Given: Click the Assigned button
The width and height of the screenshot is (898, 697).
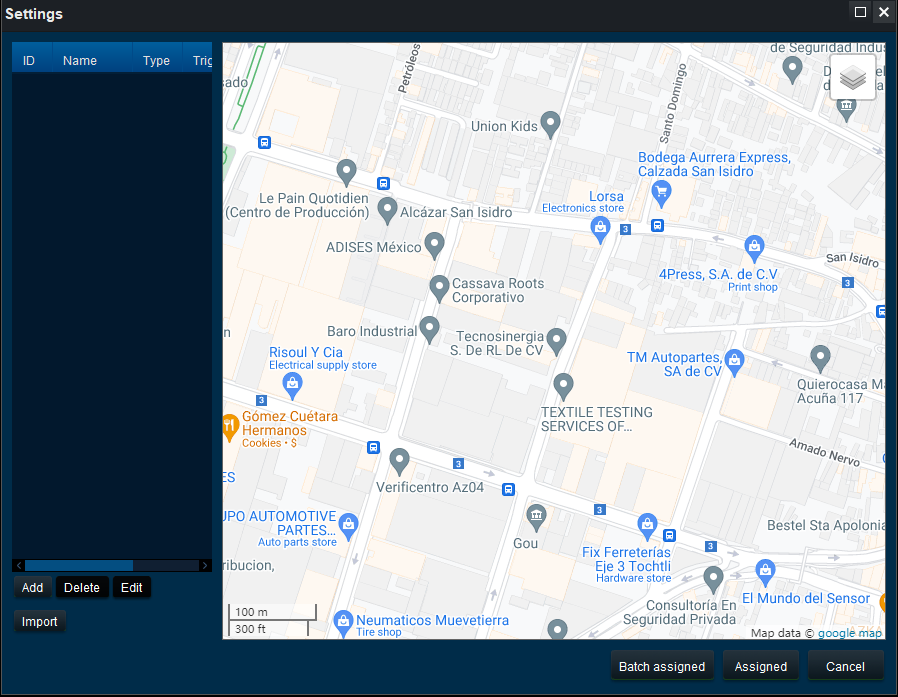Looking at the screenshot, I should (x=761, y=666).
